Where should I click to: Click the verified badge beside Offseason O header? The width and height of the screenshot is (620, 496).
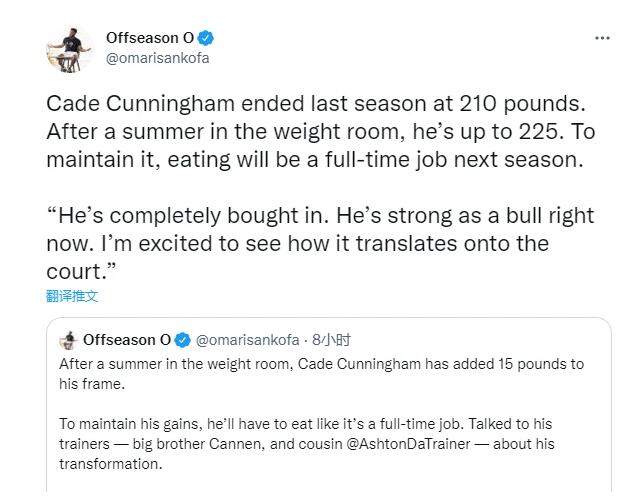[206, 38]
